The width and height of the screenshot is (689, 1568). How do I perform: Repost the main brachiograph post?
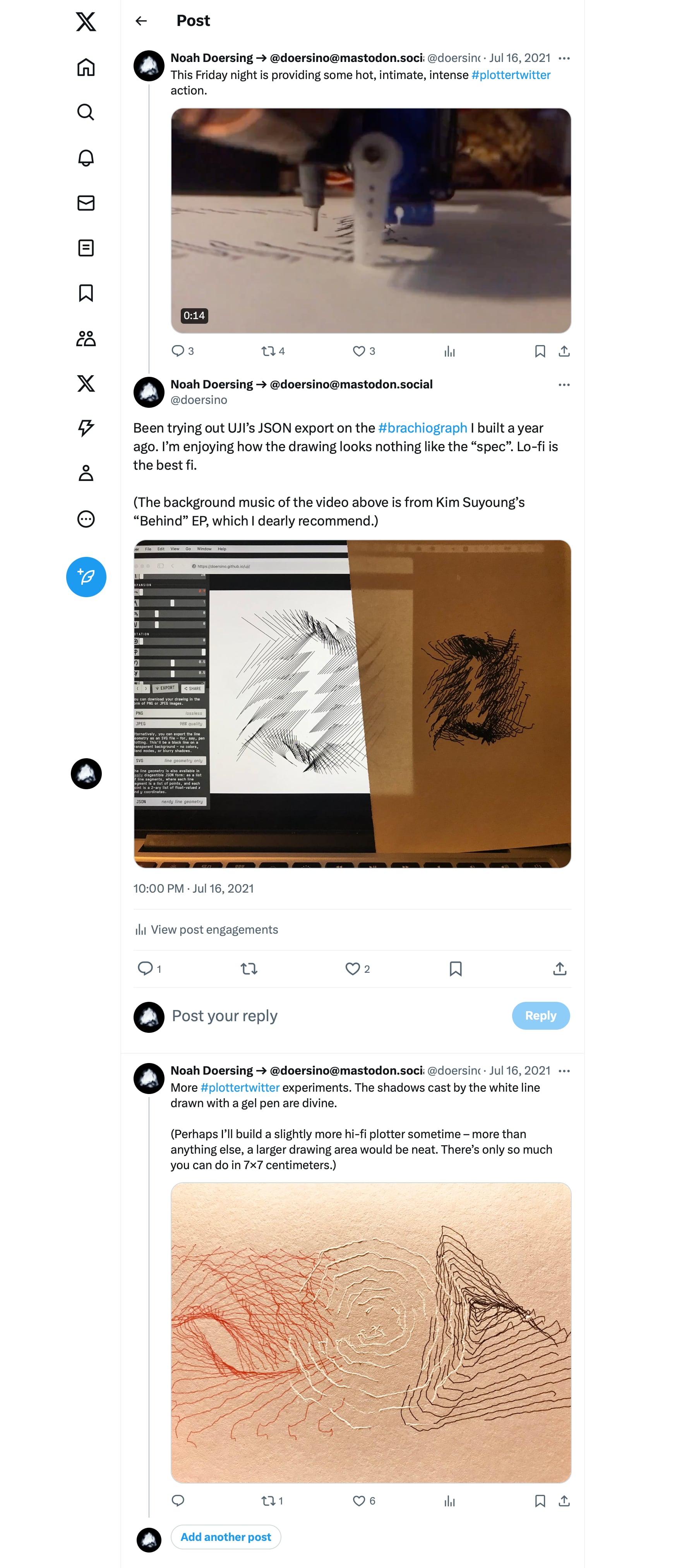tap(249, 969)
